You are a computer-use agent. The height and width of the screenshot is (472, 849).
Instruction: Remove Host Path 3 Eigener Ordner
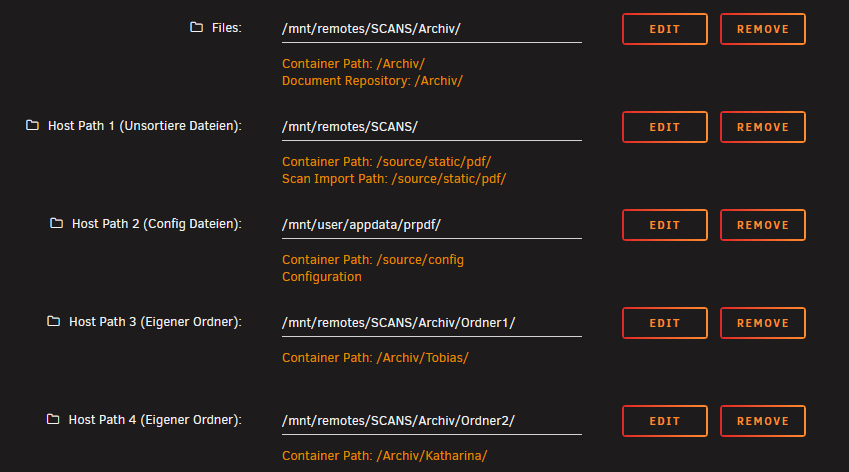tap(762, 323)
